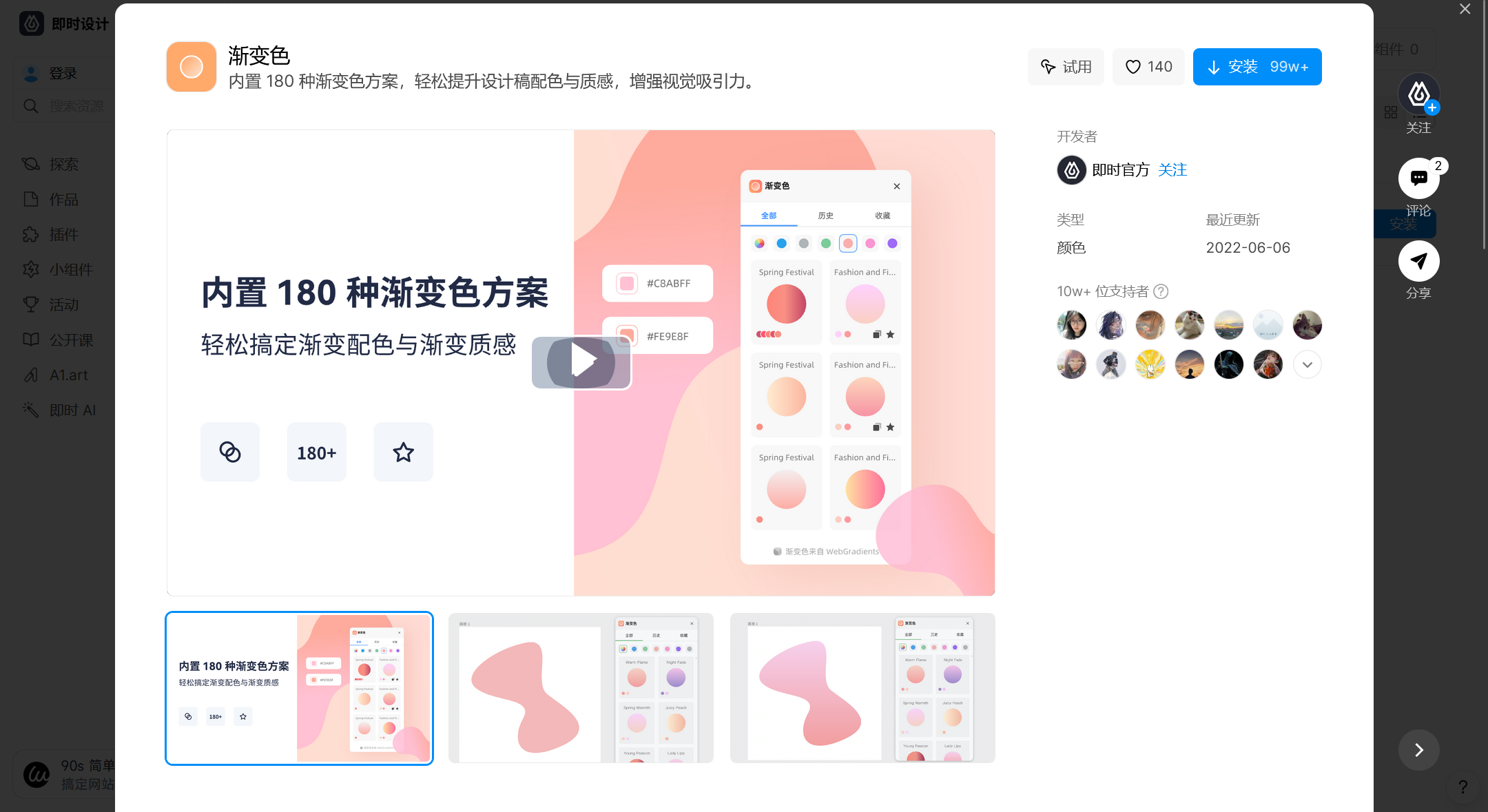The image size is (1488, 812).
Task: Select the #C8ABFF color swatch
Action: pos(625,284)
